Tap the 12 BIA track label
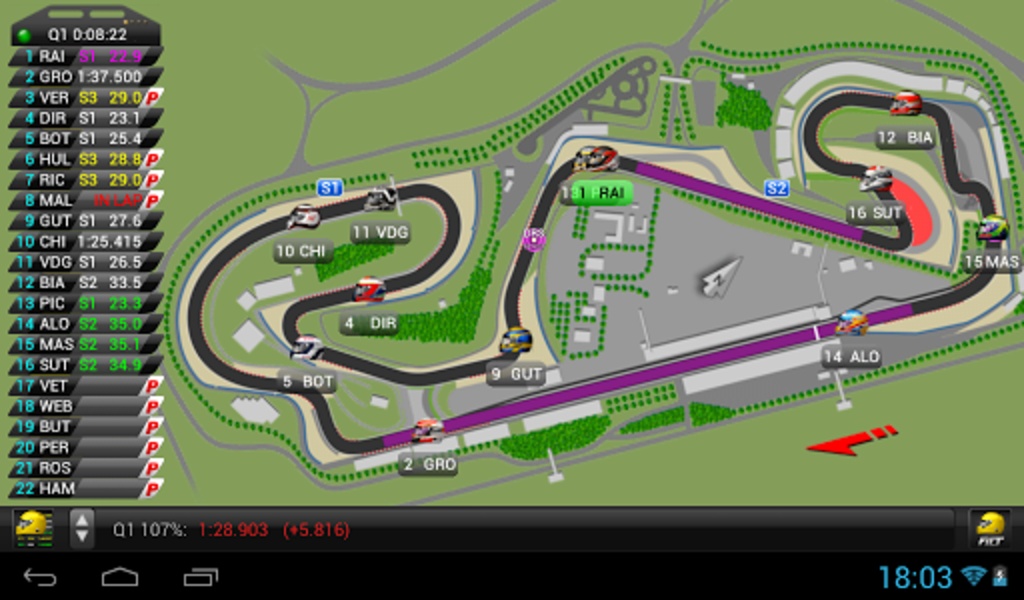The width and height of the screenshot is (1024, 600). (x=905, y=138)
